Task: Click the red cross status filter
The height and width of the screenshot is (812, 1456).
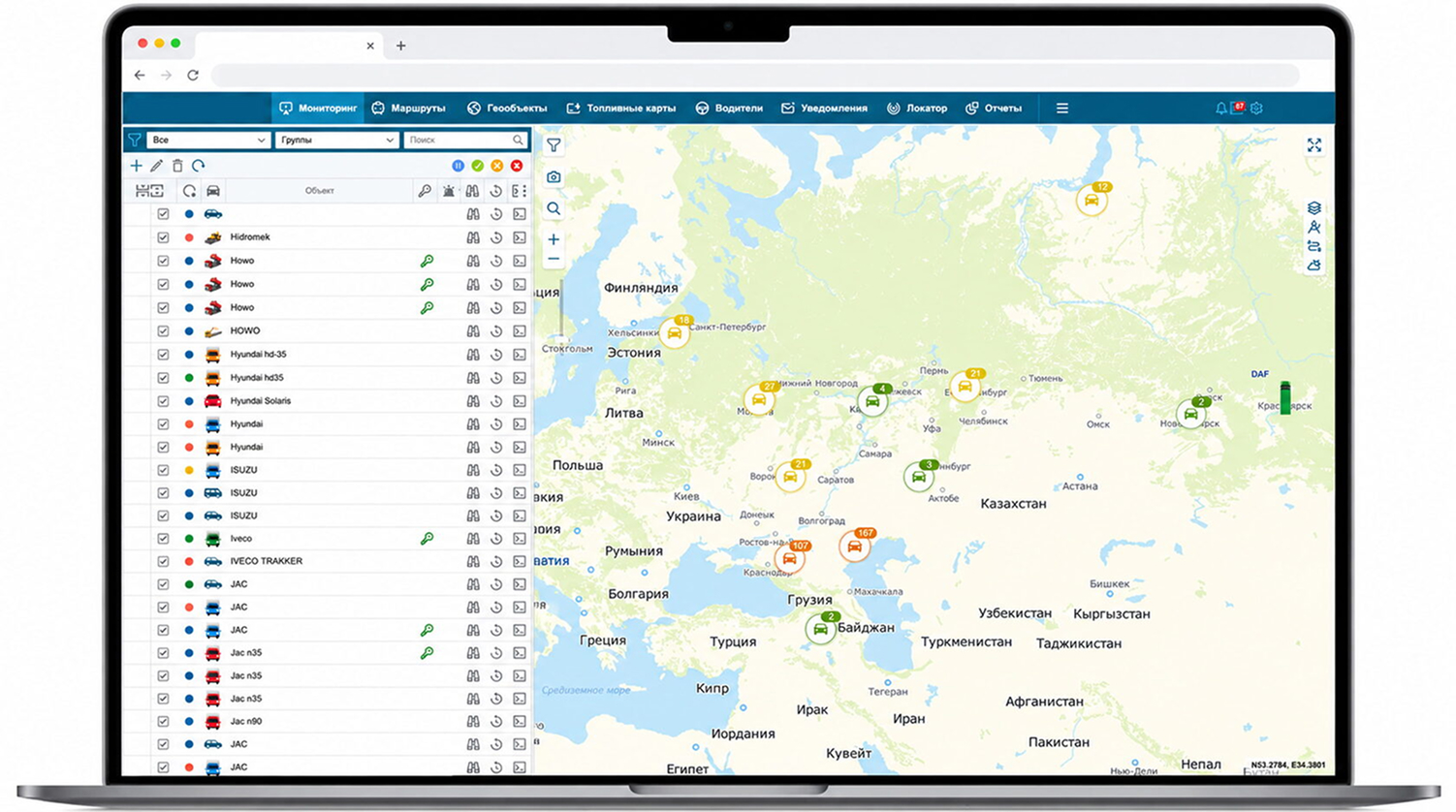Action: tap(517, 166)
